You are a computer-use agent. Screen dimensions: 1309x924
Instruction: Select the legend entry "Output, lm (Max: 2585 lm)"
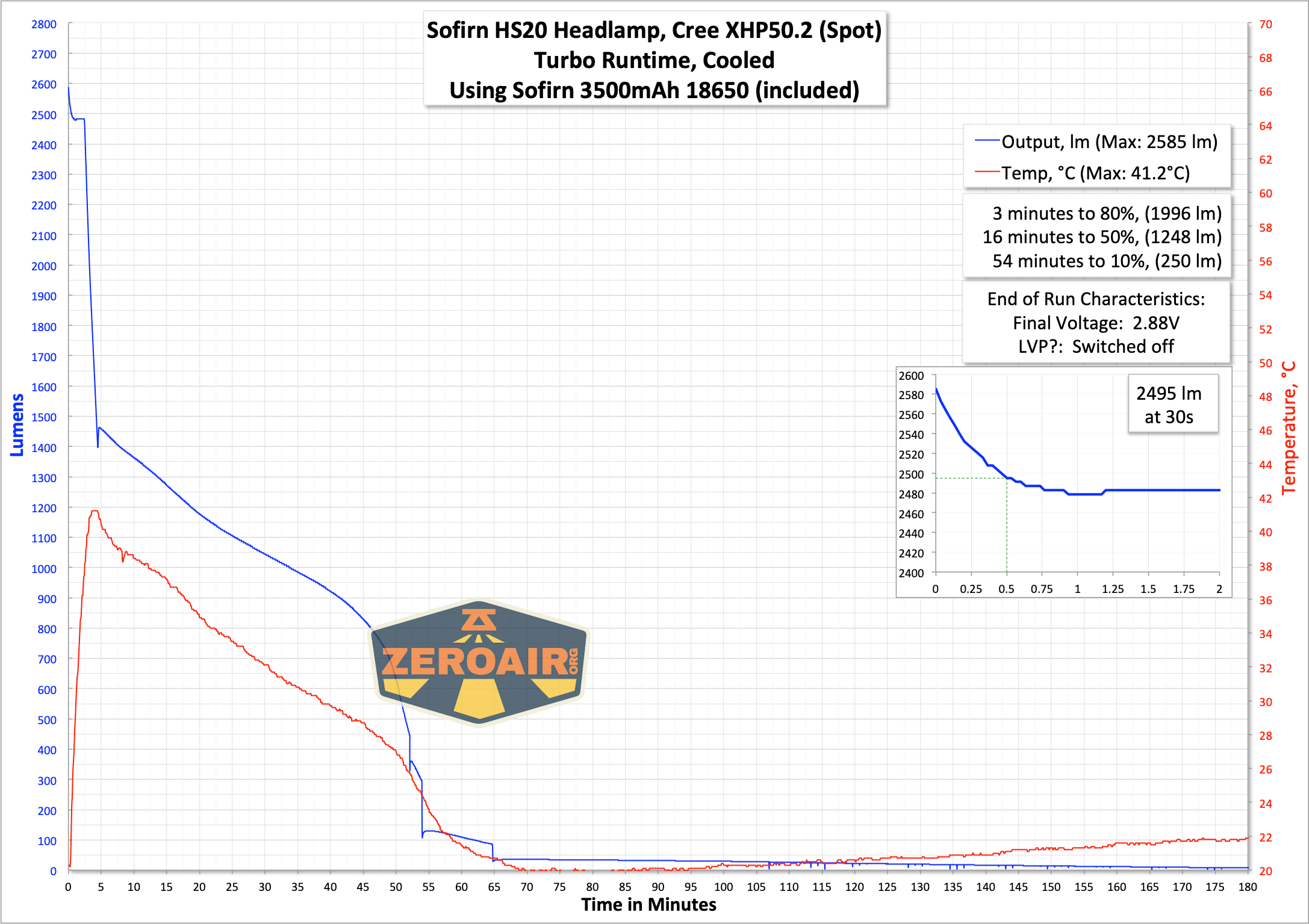(x=1109, y=141)
